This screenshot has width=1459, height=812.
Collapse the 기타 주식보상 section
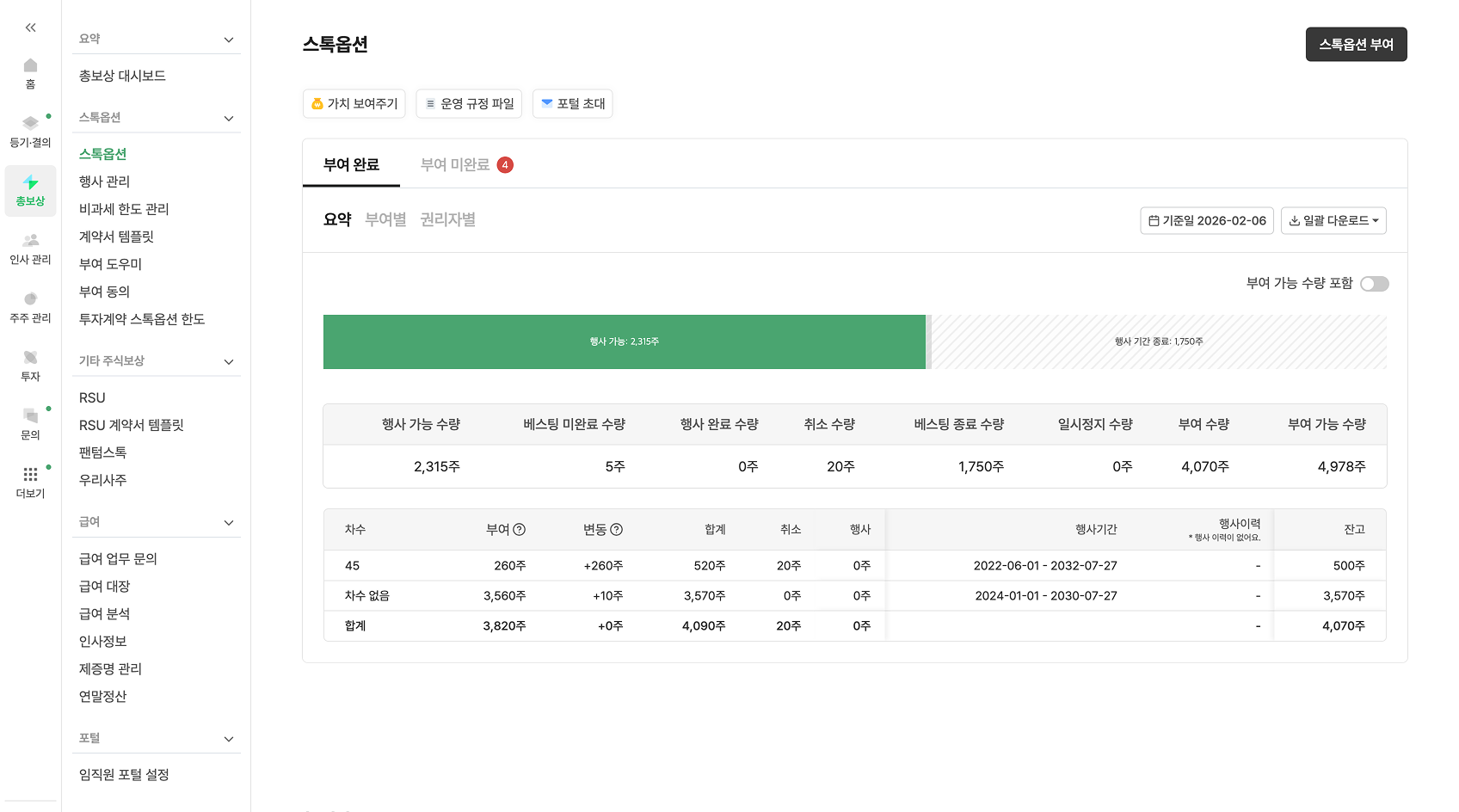coord(229,362)
